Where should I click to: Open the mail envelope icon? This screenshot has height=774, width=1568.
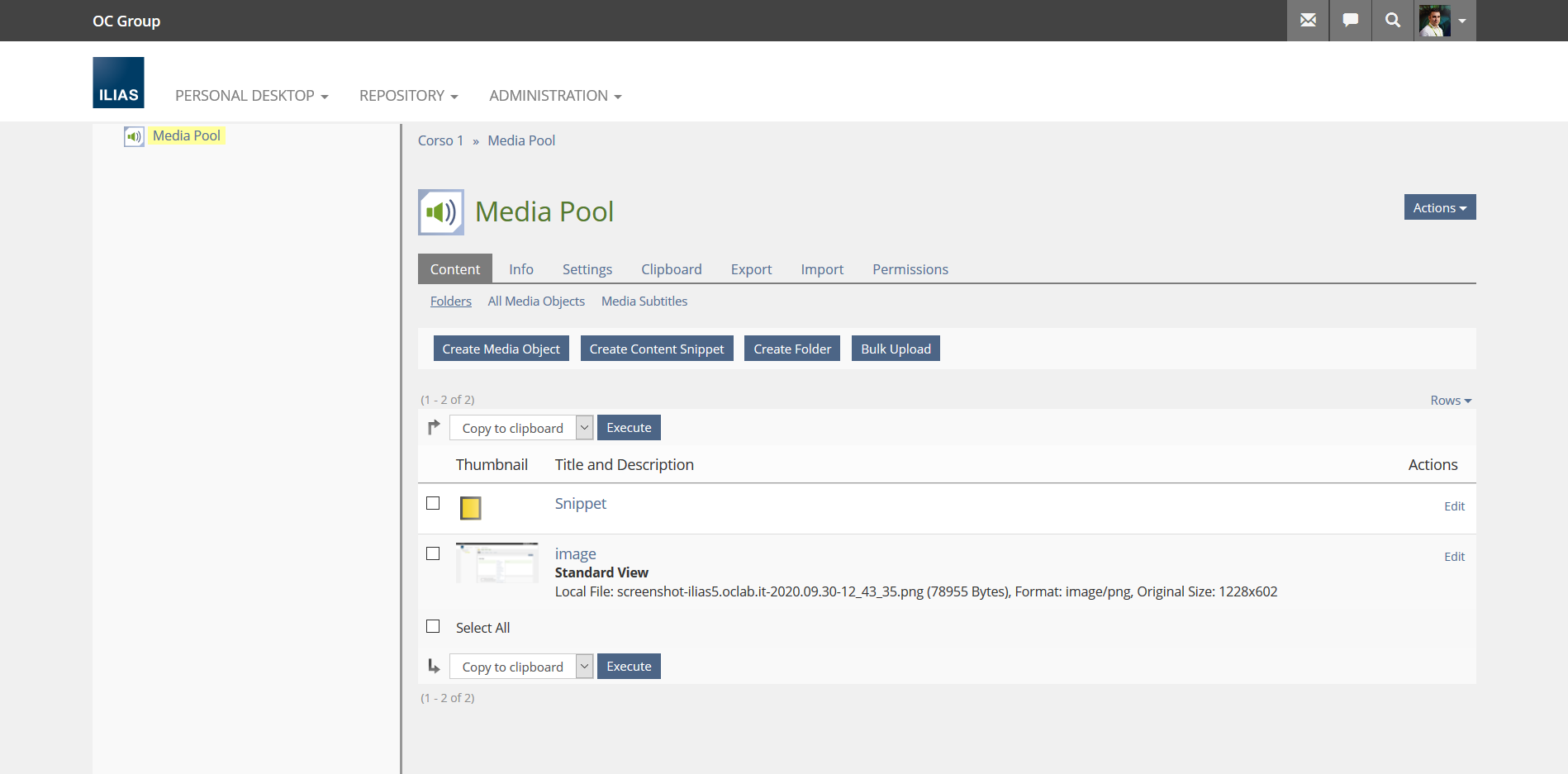[x=1308, y=21]
